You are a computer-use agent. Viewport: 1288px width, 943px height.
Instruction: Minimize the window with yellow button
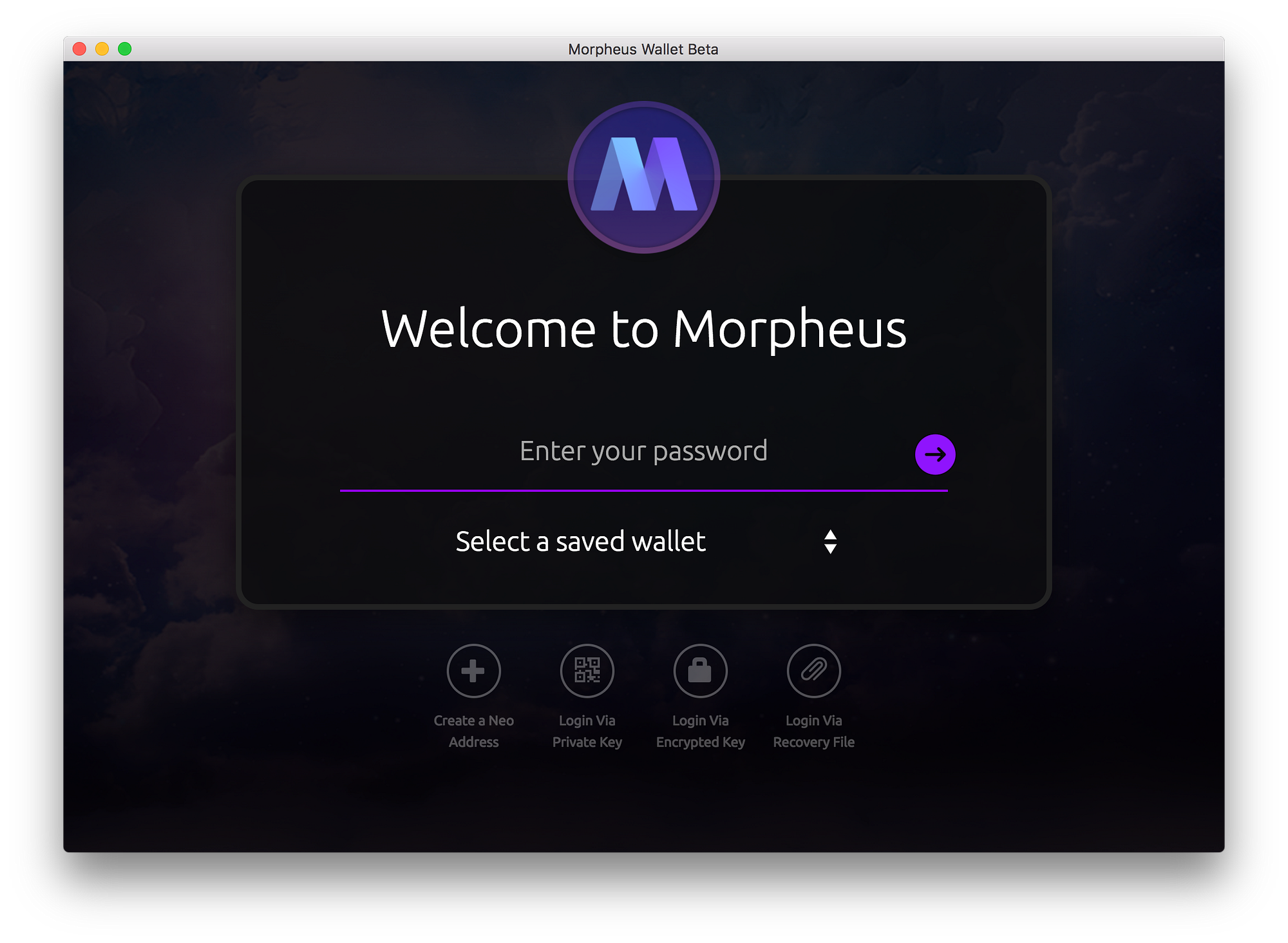[102, 49]
